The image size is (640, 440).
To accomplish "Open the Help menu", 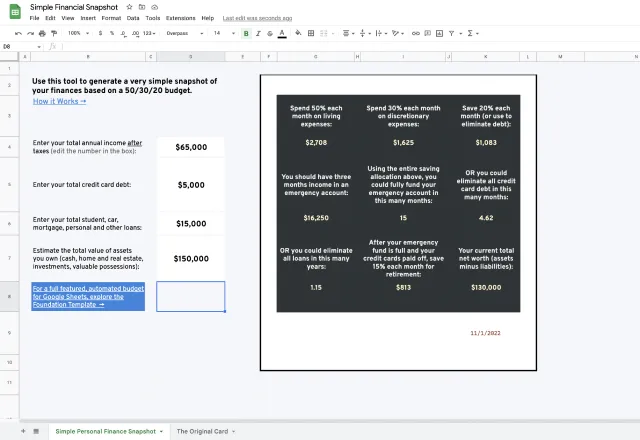I will click(x=207, y=18).
